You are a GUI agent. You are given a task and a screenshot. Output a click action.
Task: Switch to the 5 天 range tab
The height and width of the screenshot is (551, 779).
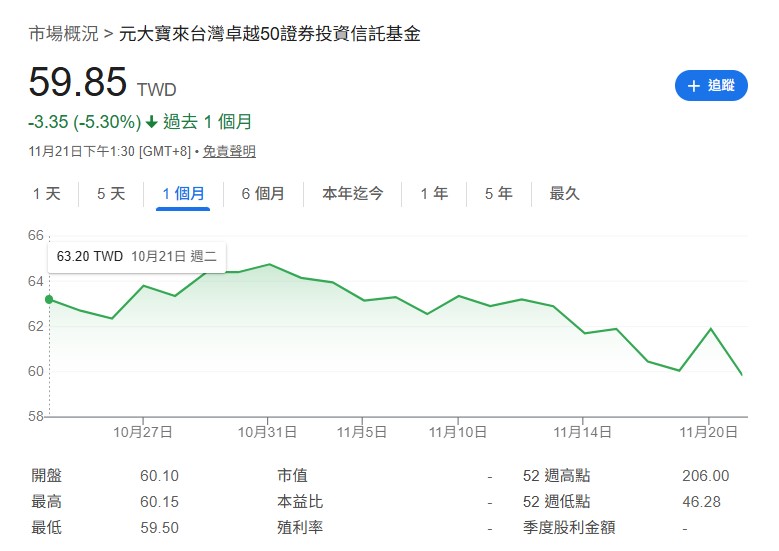tap(111, 193)
